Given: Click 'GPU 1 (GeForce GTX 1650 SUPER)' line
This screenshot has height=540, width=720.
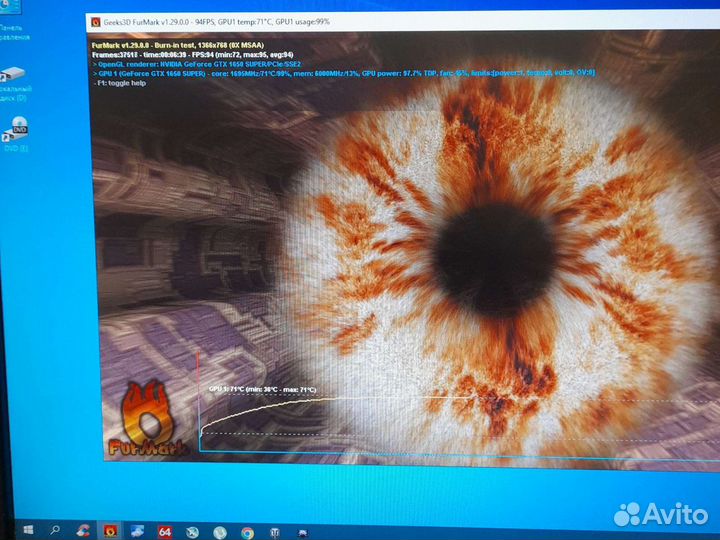Looking at the screenshot, I should [344, 73].
